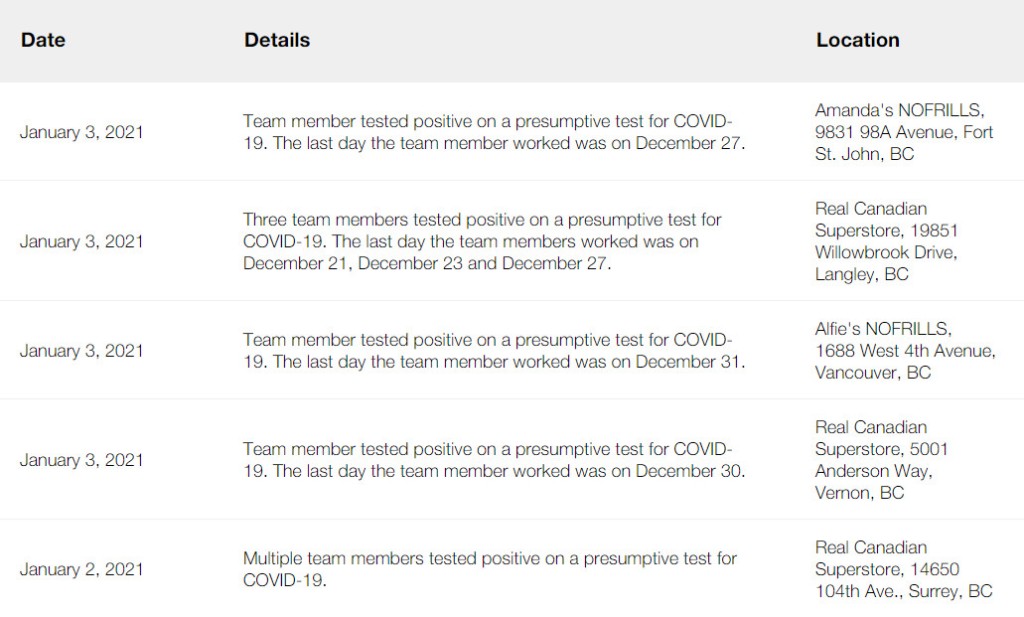Click the date in the Vernon Superstore row
This screenshot has width=1024, height=617.
click(82, 460)
